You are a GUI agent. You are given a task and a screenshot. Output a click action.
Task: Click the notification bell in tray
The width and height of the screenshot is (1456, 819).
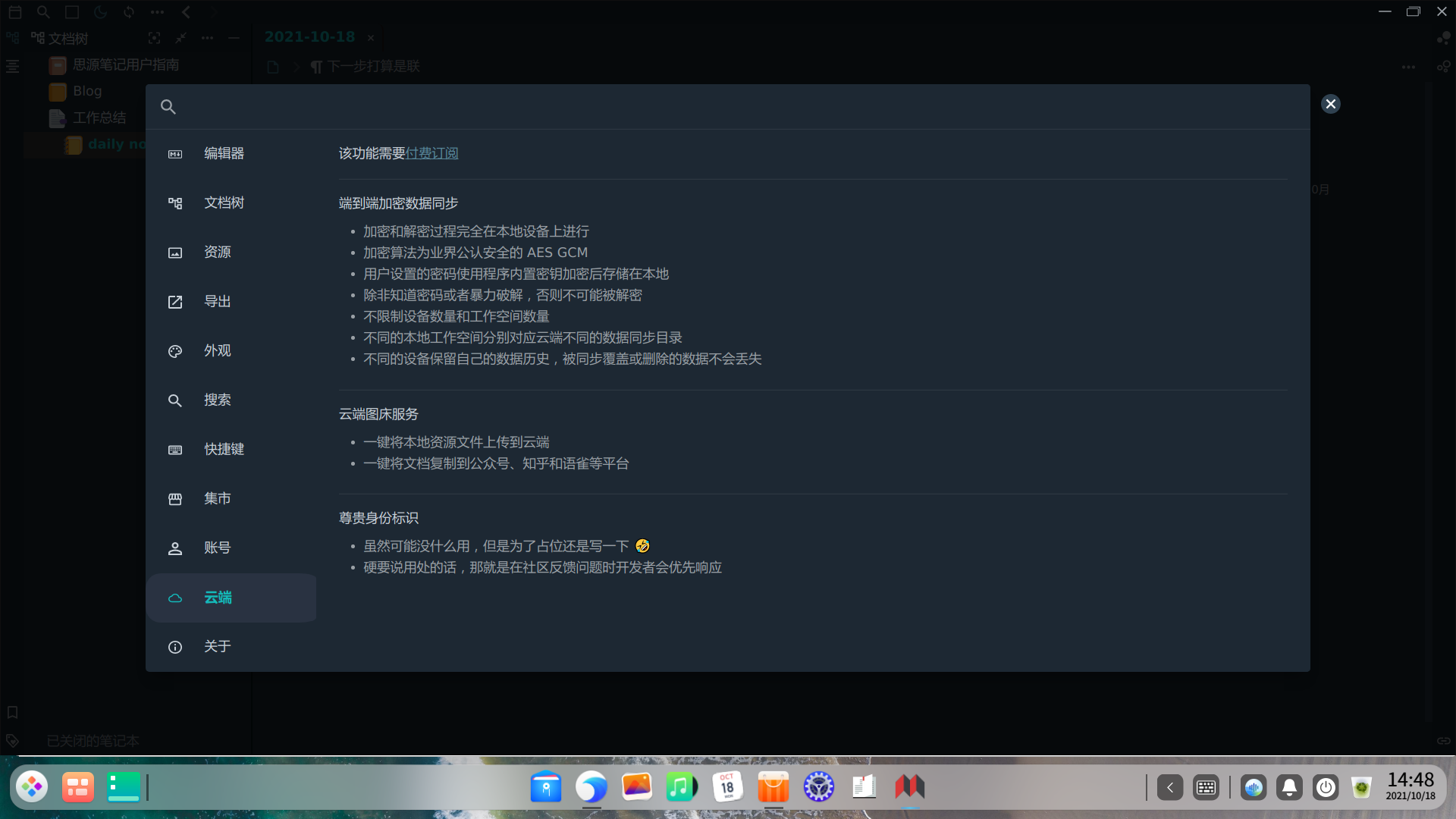click(x=1289, y=787)
